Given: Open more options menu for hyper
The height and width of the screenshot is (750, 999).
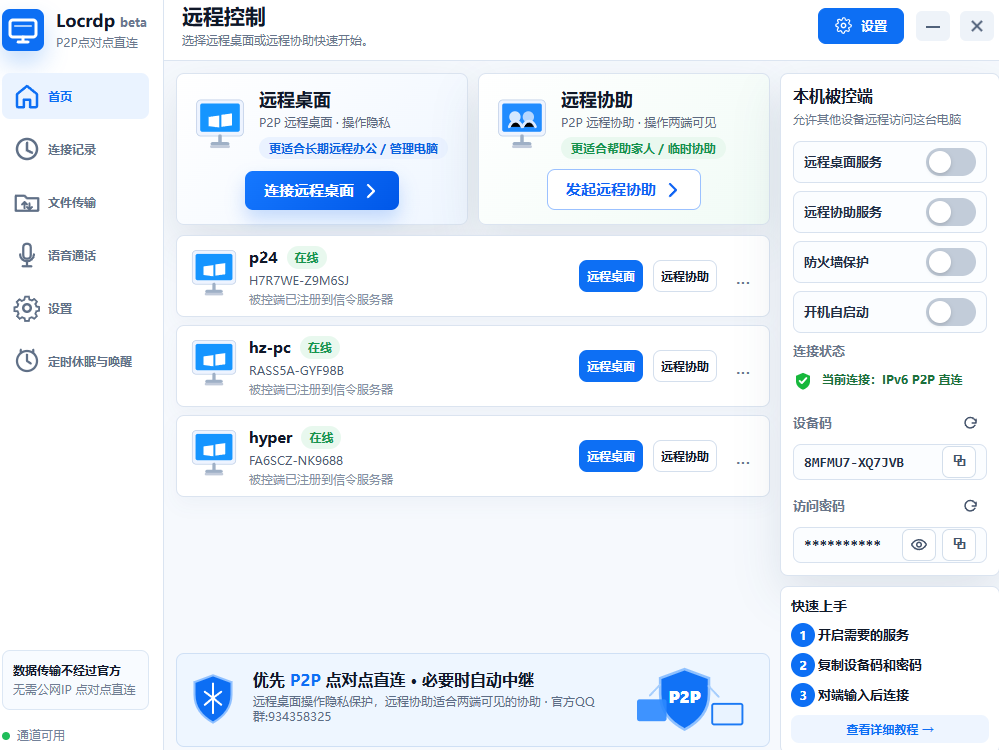Looking at the screenshot, I should [743, 462].
